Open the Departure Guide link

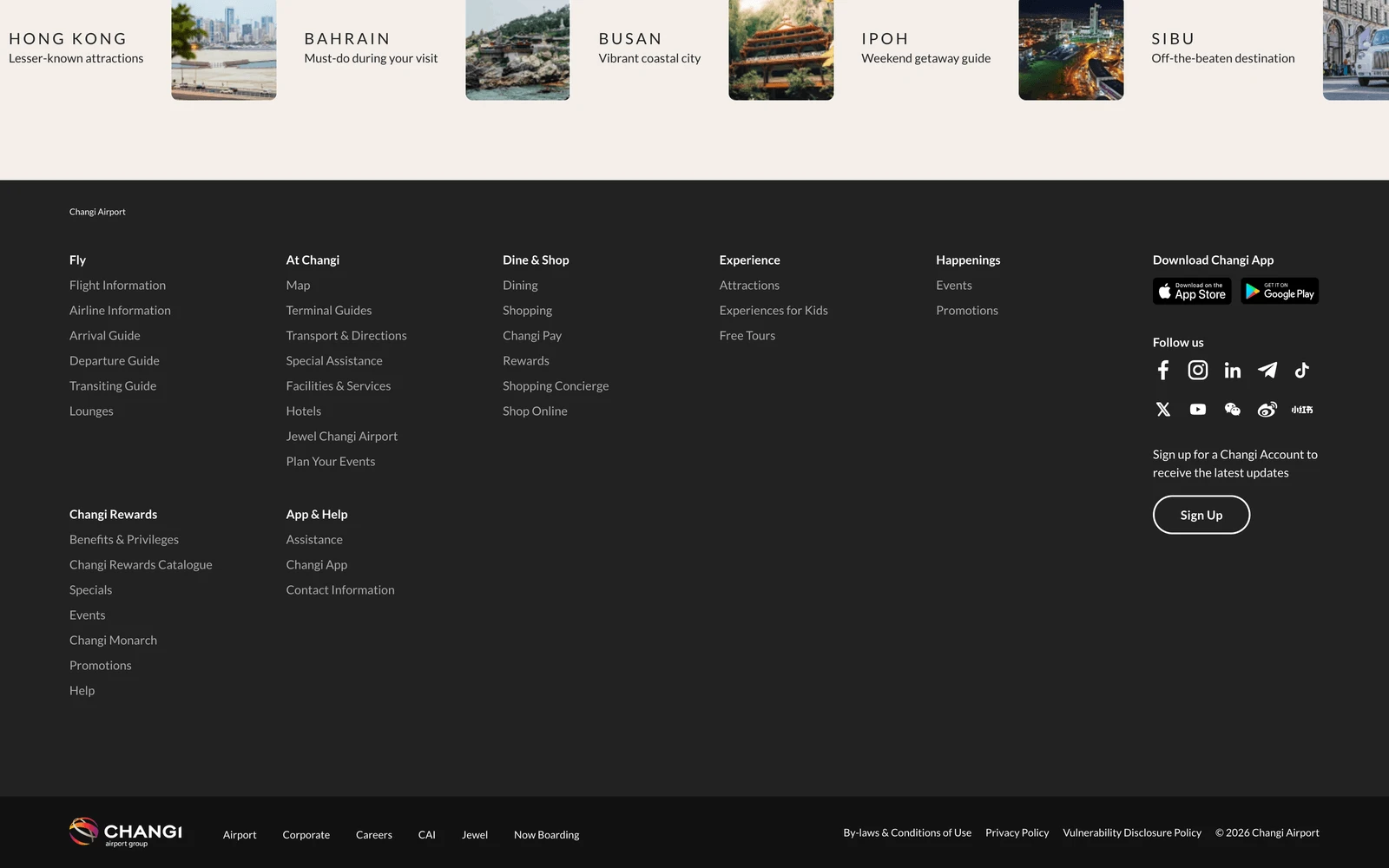[115, 361]
